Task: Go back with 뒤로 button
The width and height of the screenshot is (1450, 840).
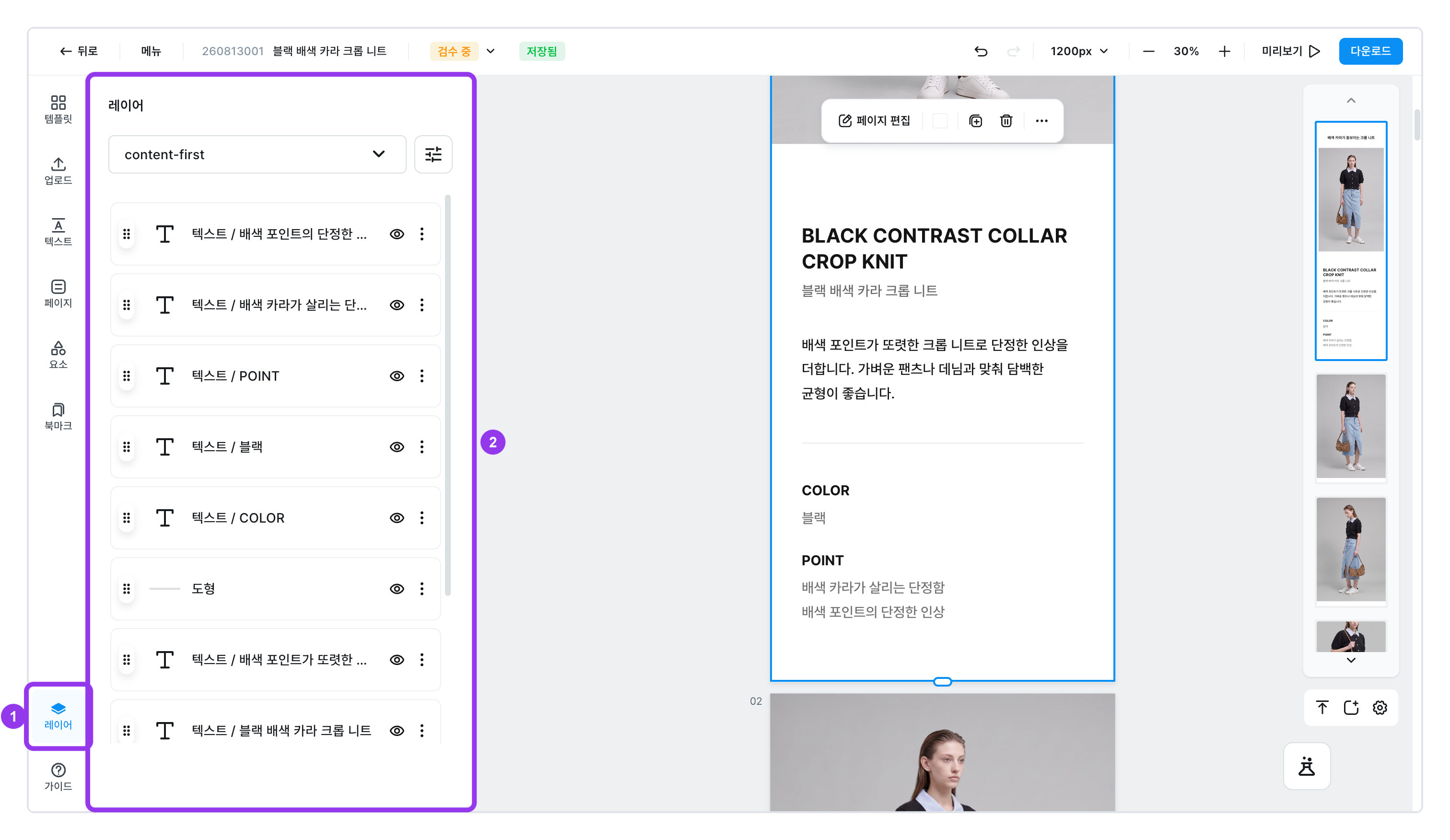Action: pyautogui.click(x=79, y=51)
